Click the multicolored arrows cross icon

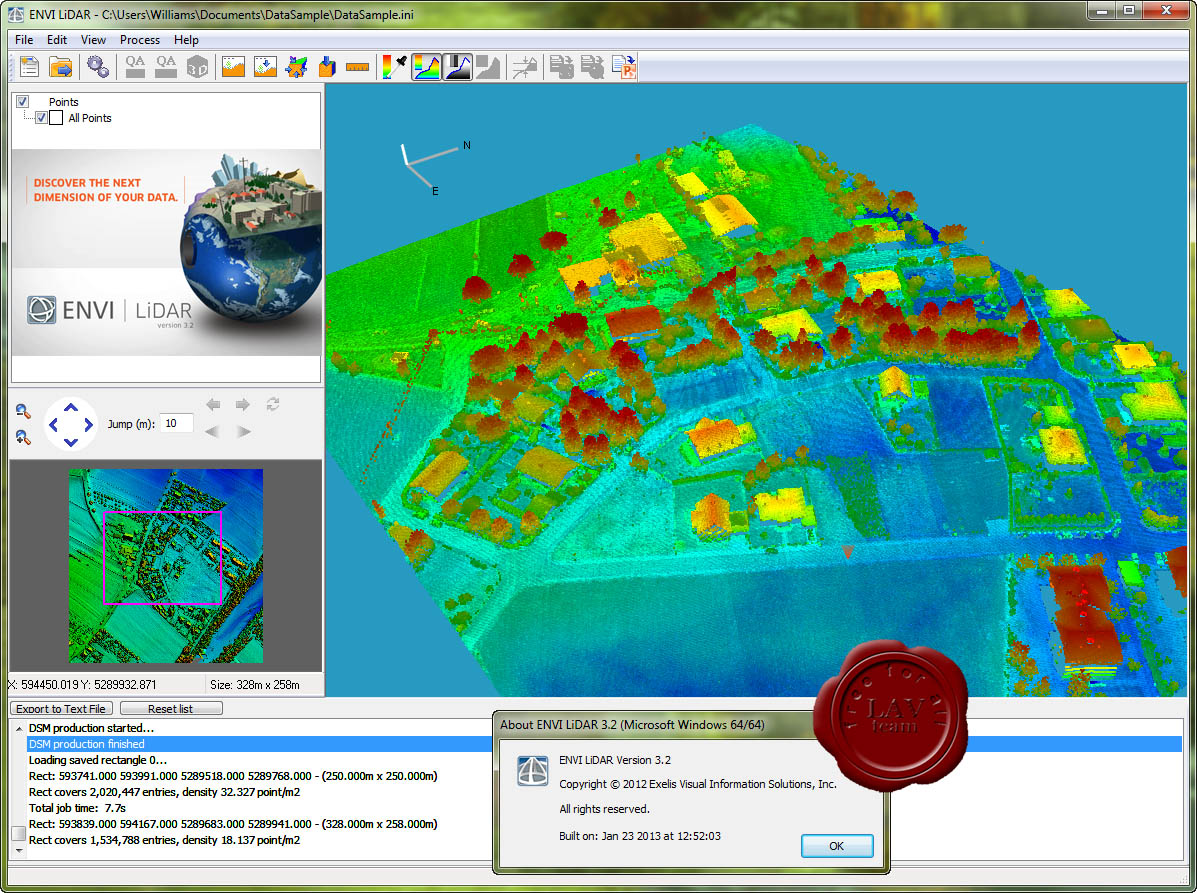[296, 67]
